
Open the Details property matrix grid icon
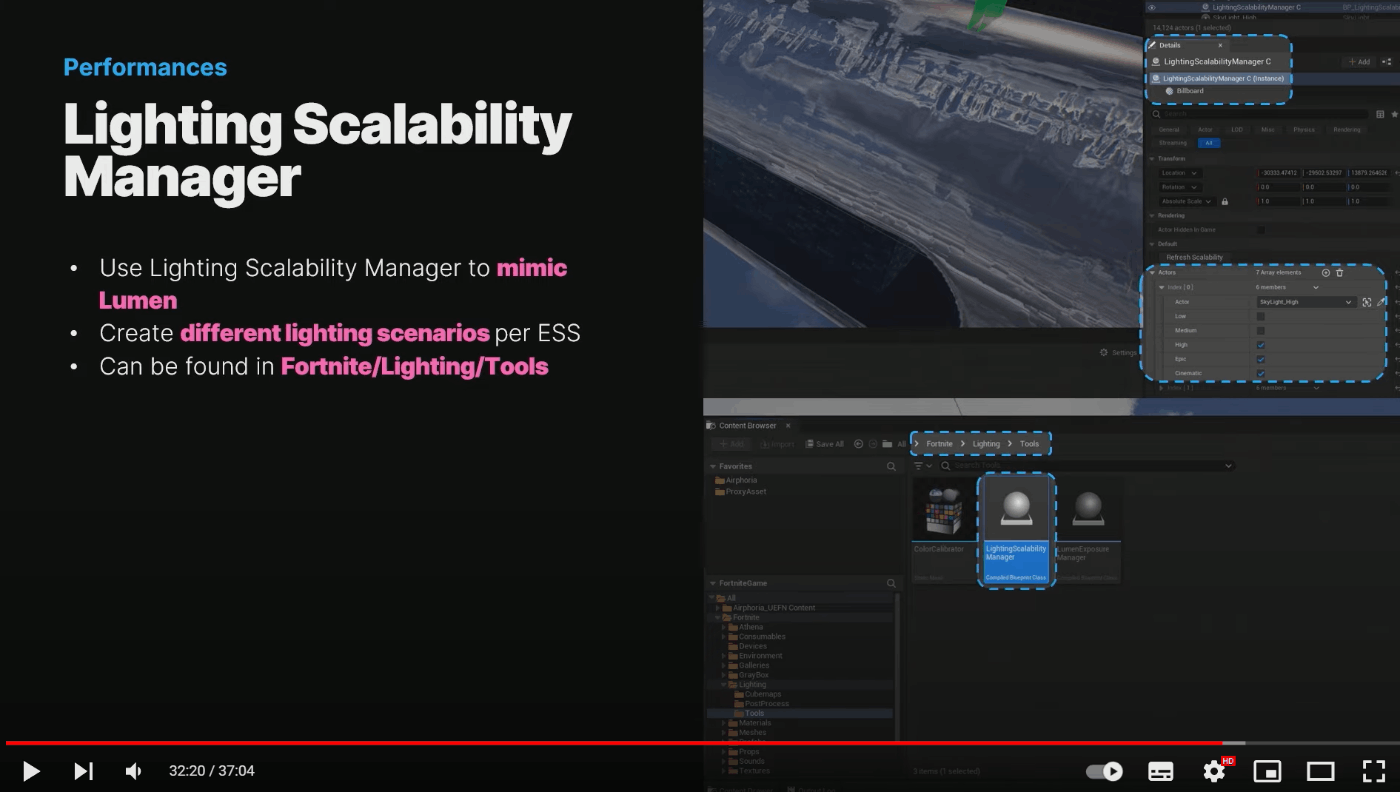pyautogui.click(x=1381, y=114)
